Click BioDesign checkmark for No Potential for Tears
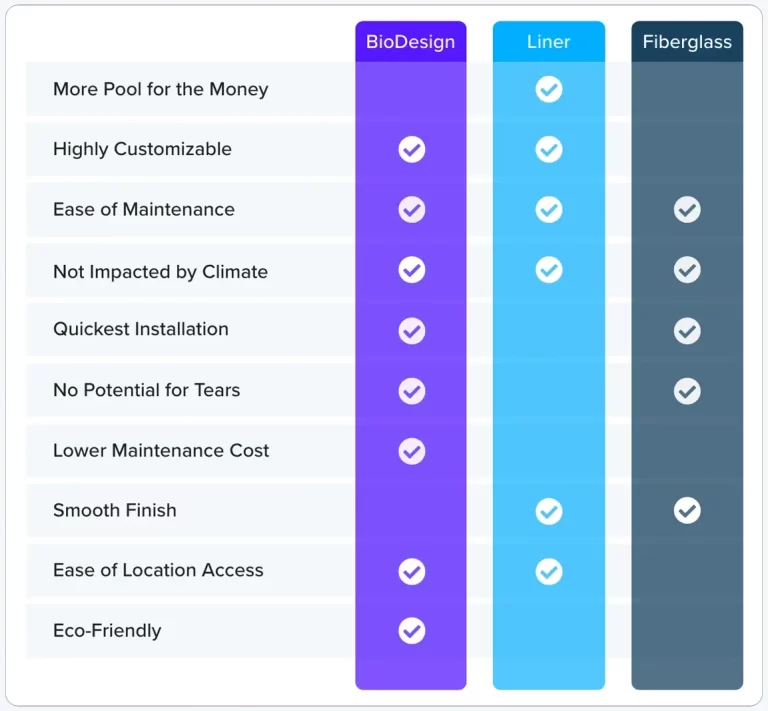Image resolution: width=768 pixels, height=711 pixels. pos(412,391)
